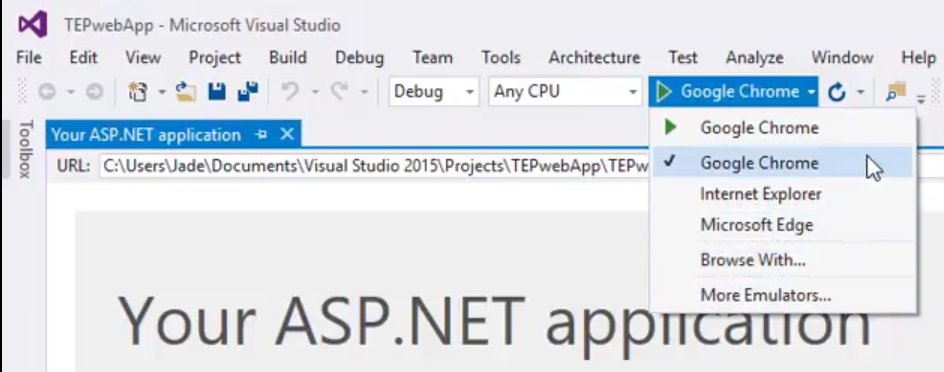
Task: Open the Project menu
Action: pos(214,58)
